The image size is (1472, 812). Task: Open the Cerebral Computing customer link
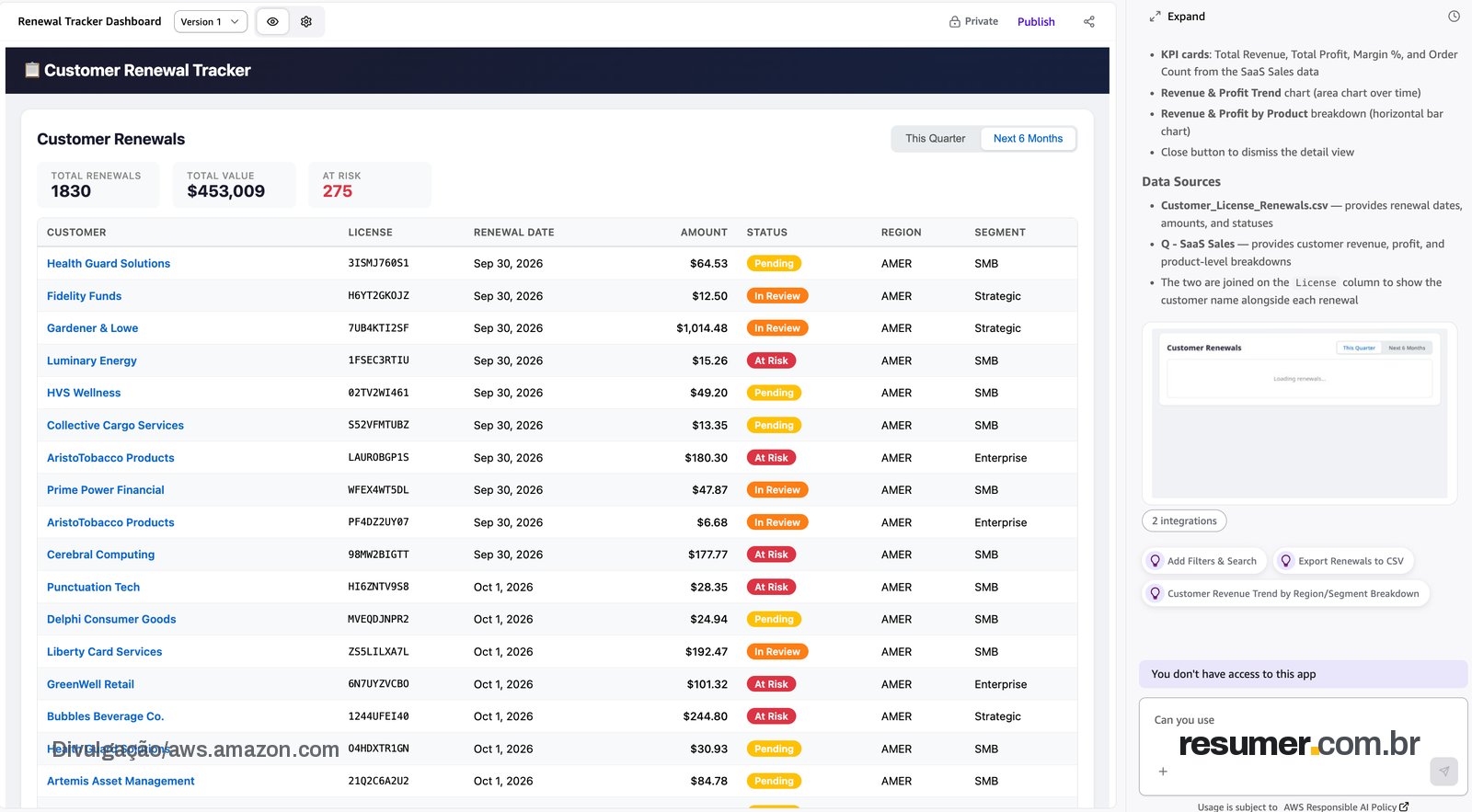[100, 555]
